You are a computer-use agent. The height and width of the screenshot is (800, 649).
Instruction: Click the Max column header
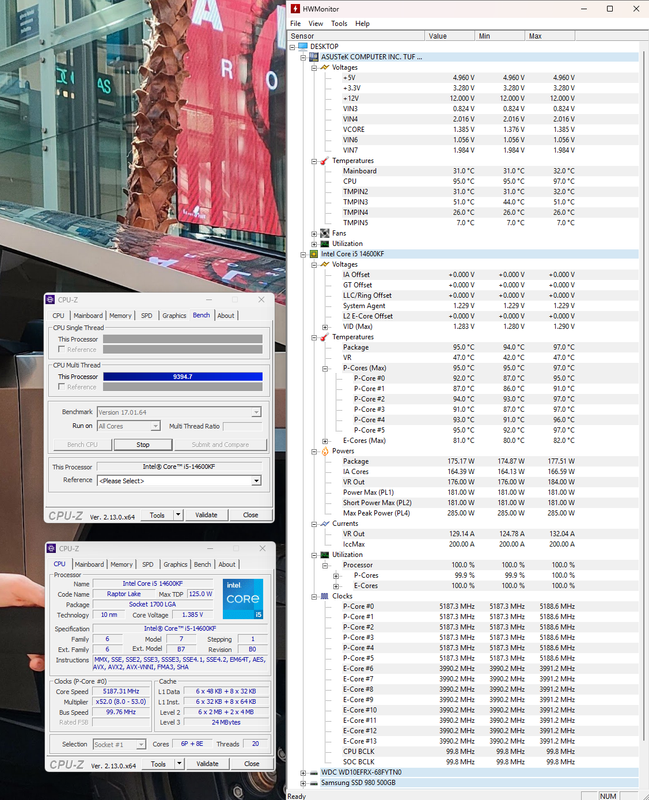550,36
